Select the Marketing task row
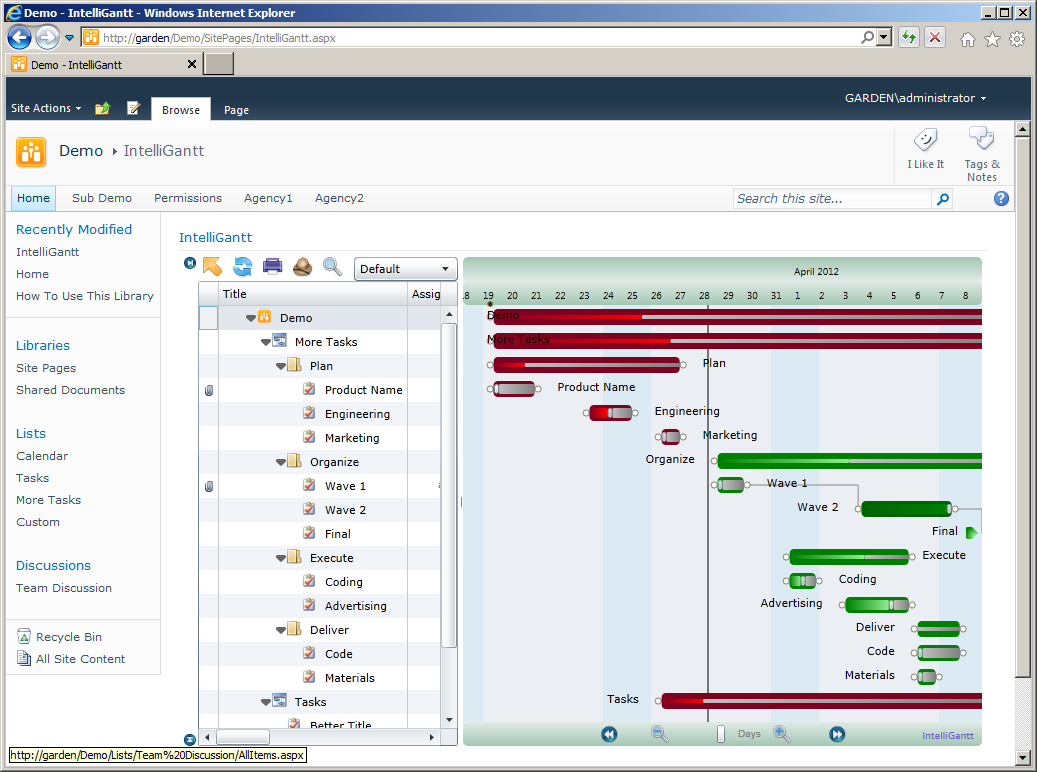Viewport: 1037px width, 772px height. (320, 438)
